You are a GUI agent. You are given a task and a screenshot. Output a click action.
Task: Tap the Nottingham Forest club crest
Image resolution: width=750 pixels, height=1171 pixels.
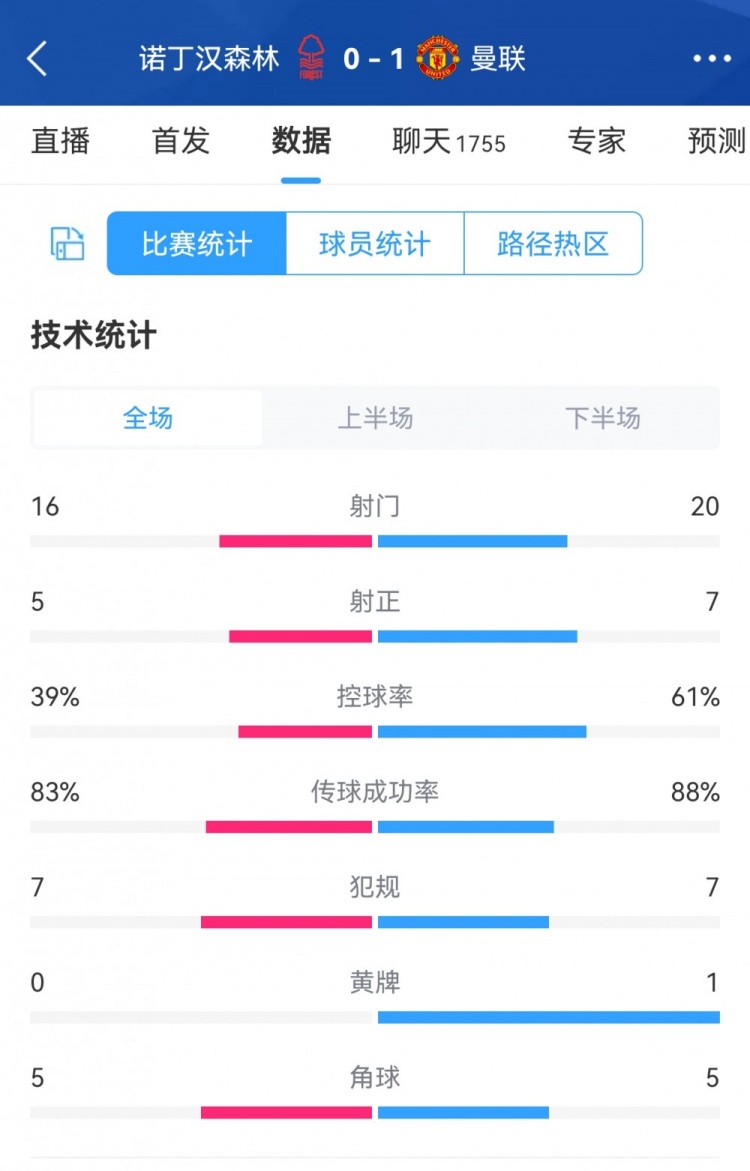tap(311, 58)
